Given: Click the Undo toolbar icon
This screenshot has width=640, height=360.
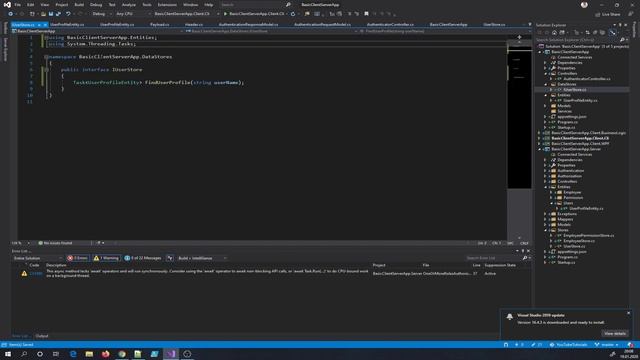Looking at the screenshot, I should coord(68,14).
